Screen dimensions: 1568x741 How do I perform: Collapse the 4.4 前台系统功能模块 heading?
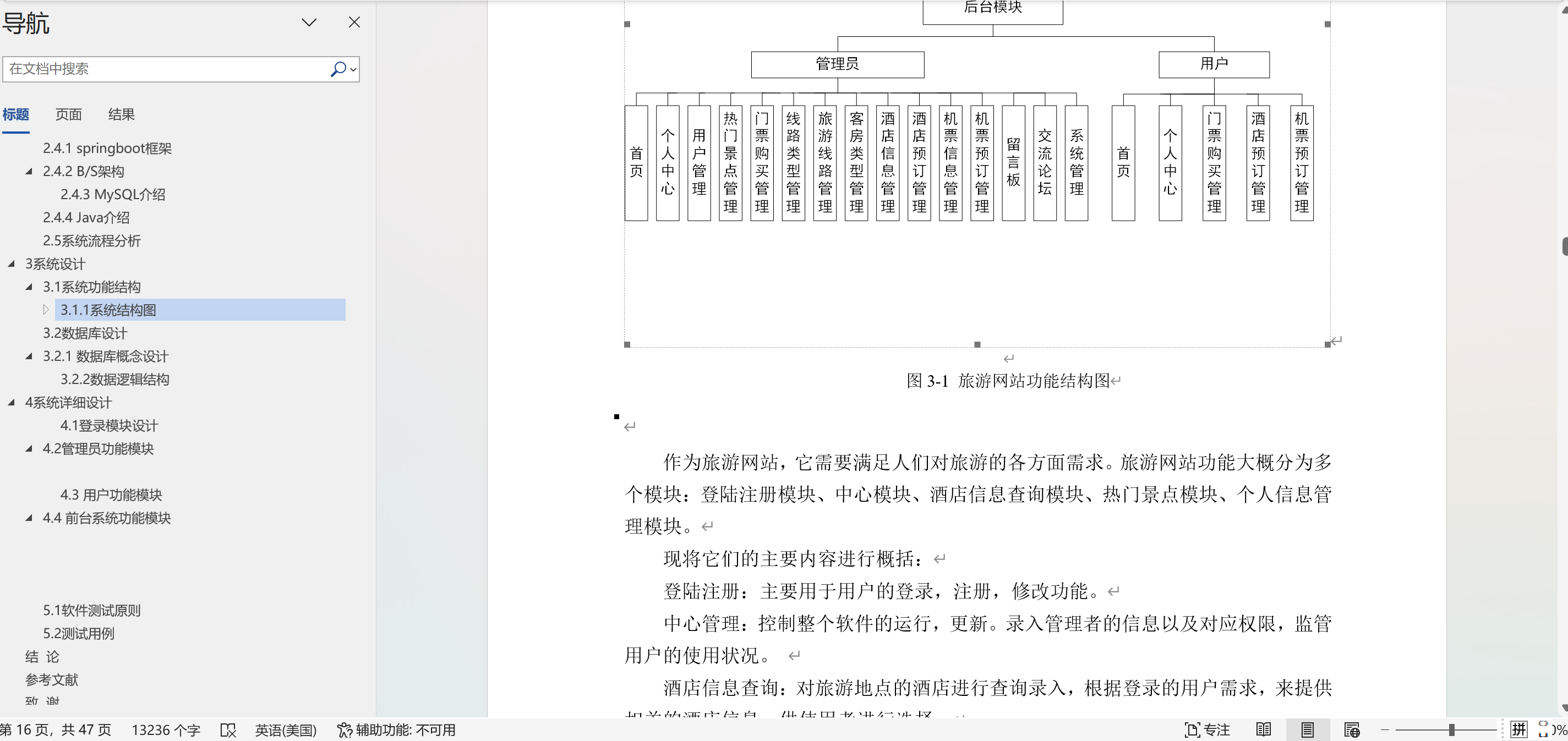click(x=29, y=518)
